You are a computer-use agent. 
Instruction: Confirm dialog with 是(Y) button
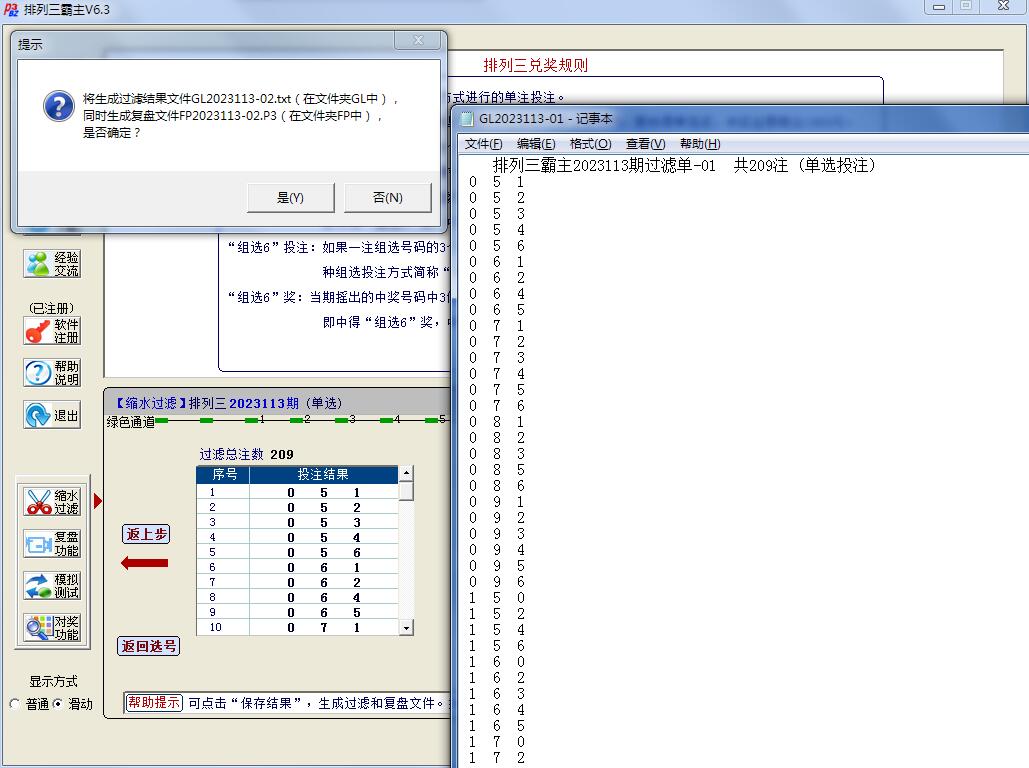click(x=290, y=198)
